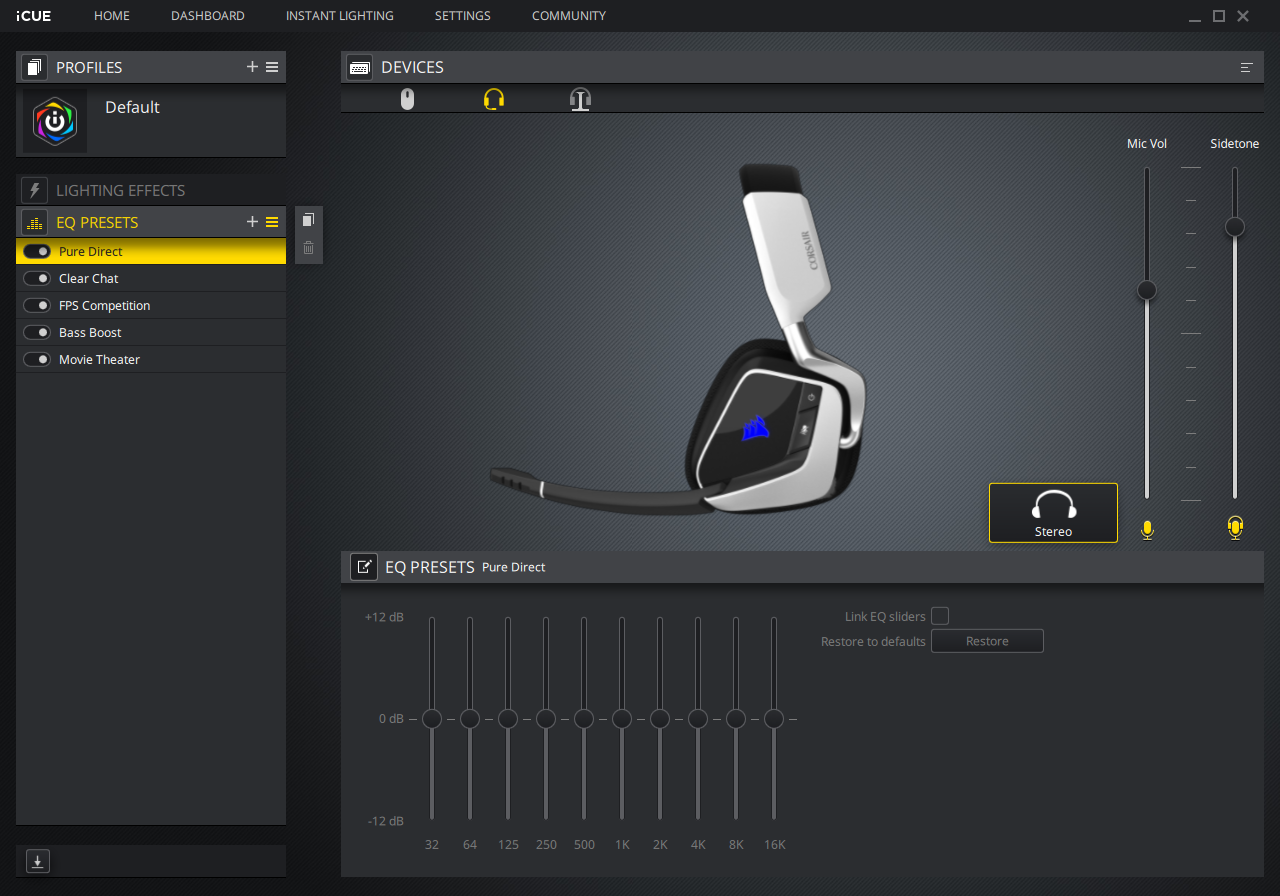
Task: Click the 64 Hz EQ slider handle
Action: pyautogui.click(x=470, y=719)
